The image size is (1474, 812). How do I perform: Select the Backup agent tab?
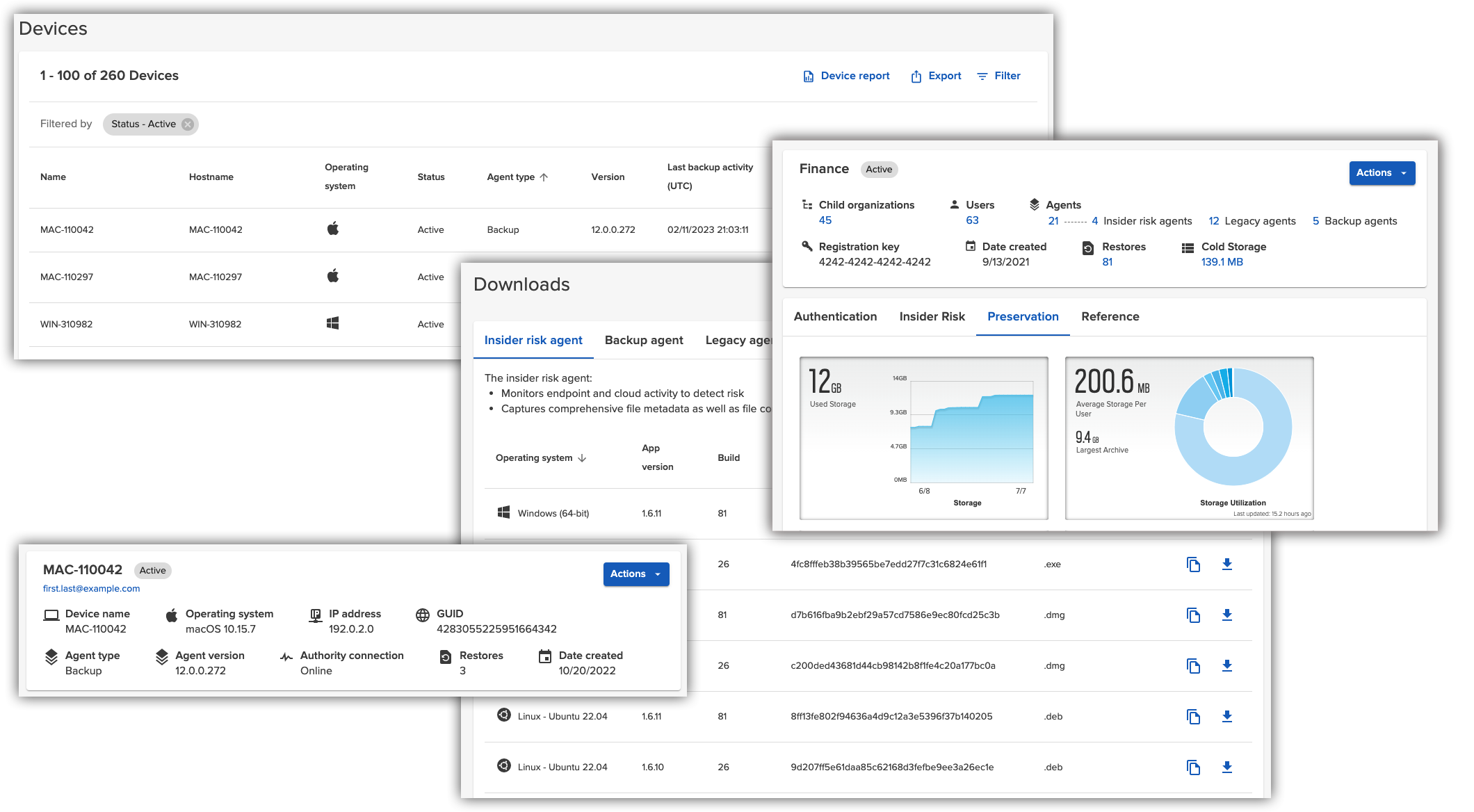tap(644, 341)
